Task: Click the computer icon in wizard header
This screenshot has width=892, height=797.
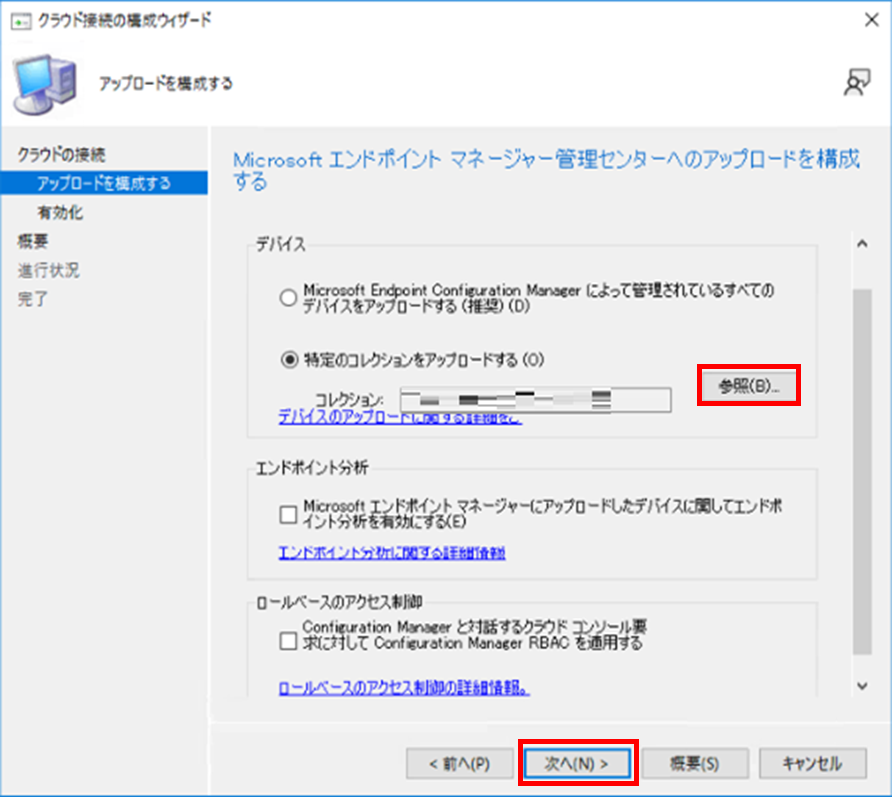Action: tap(45, 84)
